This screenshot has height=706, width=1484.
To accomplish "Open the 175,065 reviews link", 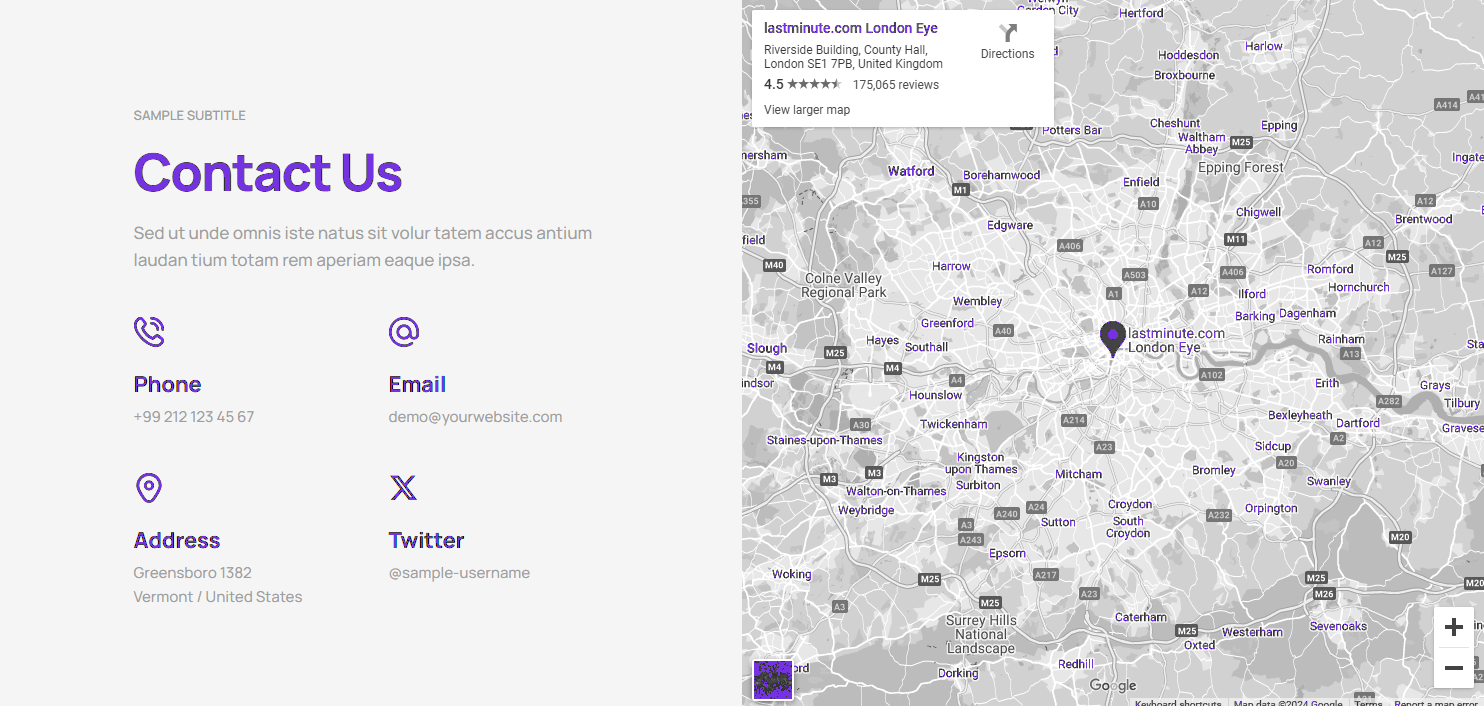I will (x=896, y=85).
